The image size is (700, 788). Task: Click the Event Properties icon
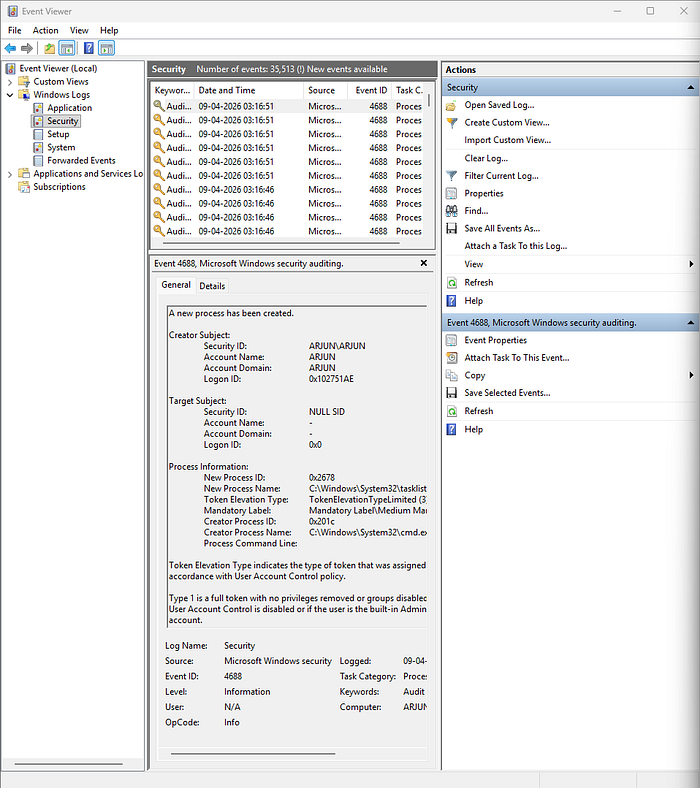[451, 340]
